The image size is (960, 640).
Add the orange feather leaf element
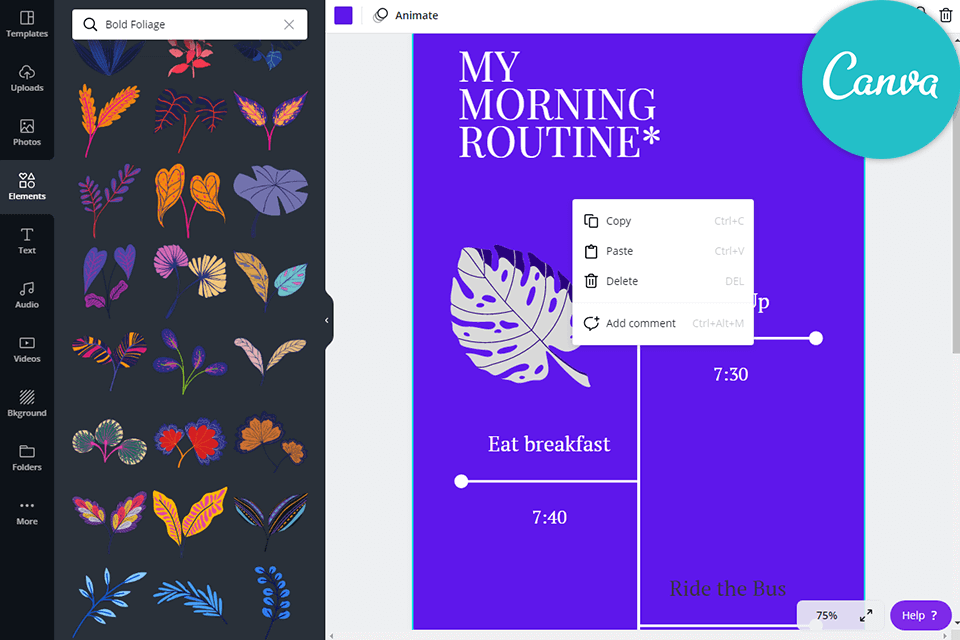point(109,119)
